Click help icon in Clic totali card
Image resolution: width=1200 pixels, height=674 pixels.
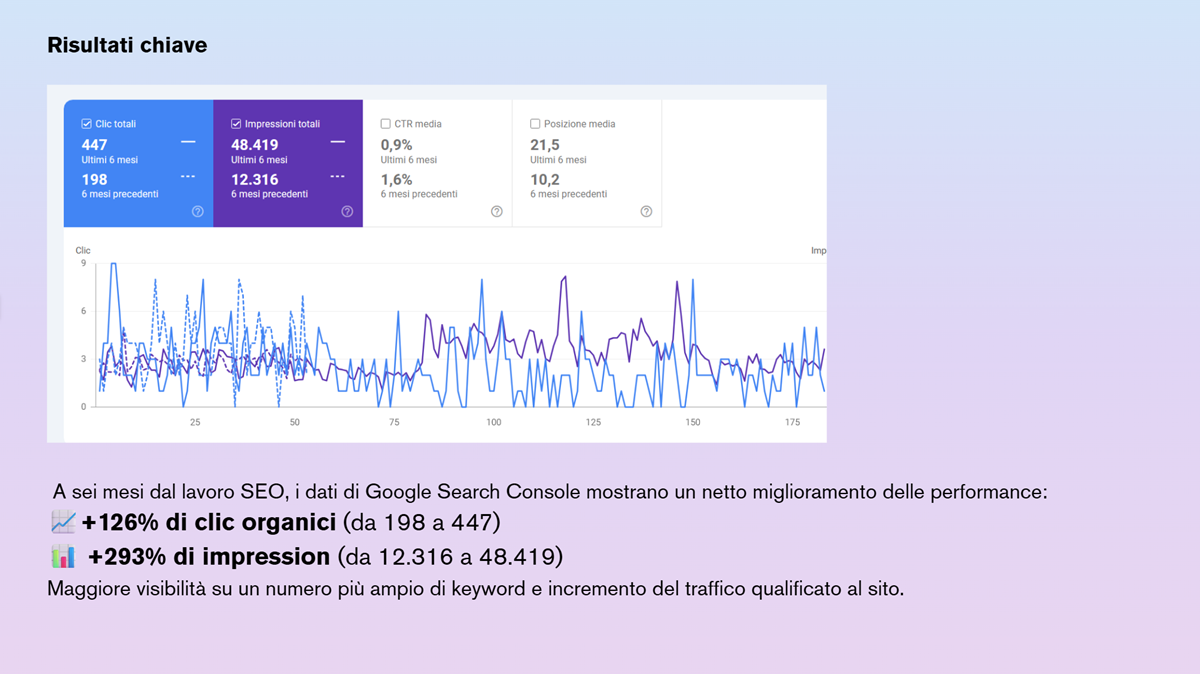pyautogui.click(x=197, y=211)
